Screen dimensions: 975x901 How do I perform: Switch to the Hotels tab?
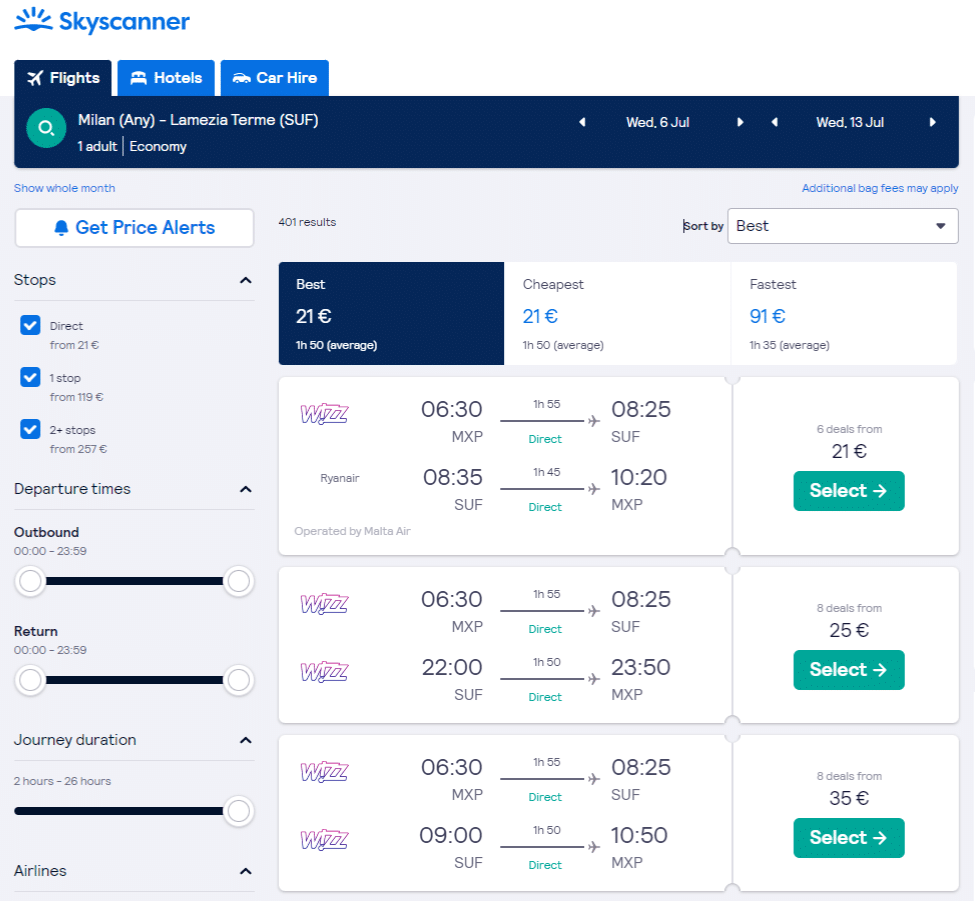[166, 78]
